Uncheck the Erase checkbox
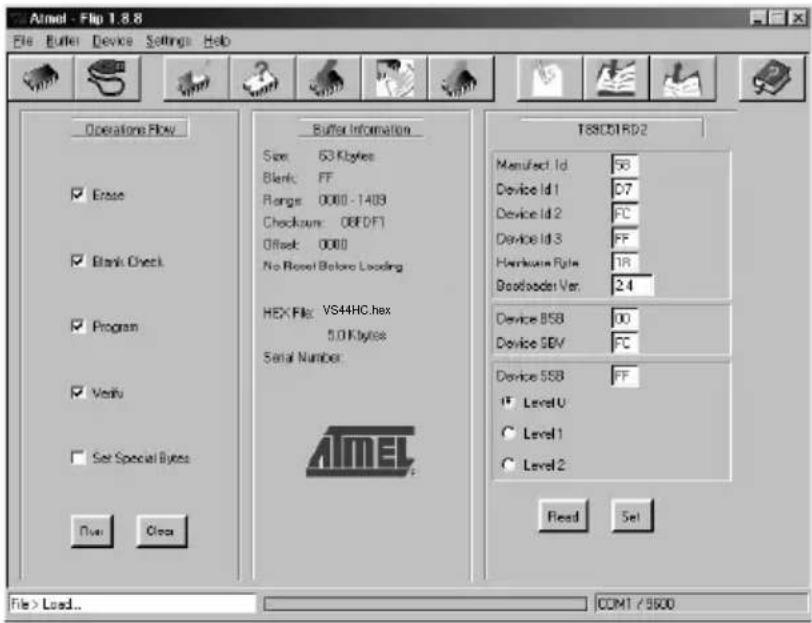The image size is (812, 623). 78,195
